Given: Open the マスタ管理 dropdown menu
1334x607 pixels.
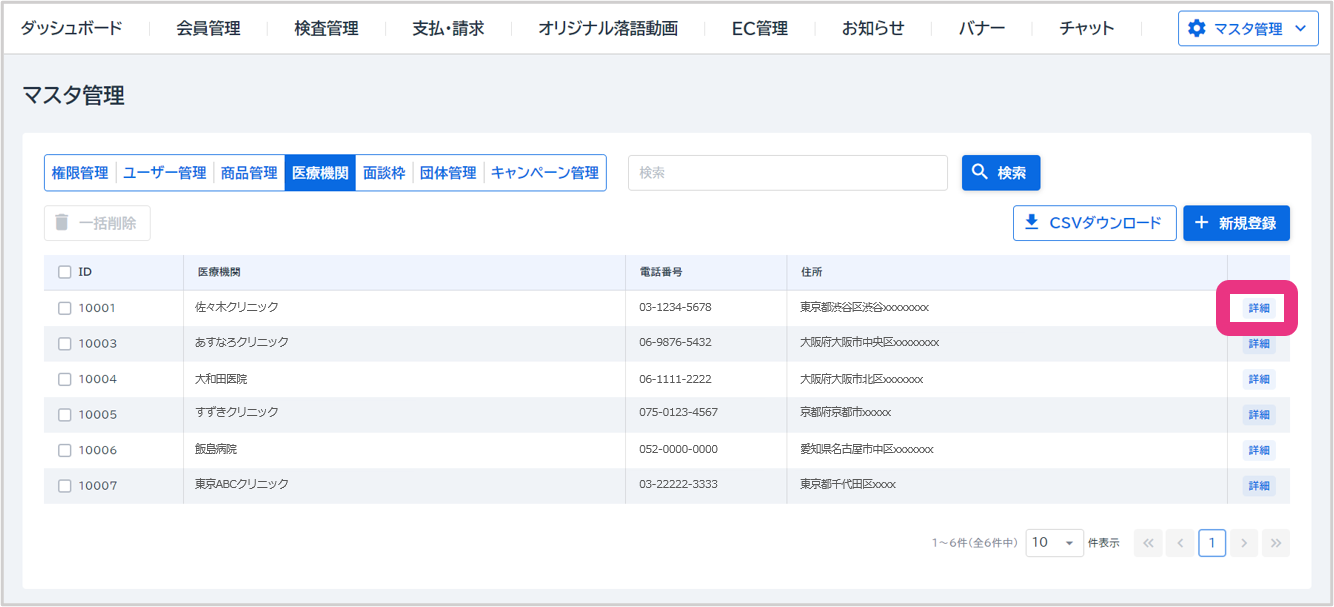Looking at the screenshot, I should click(x=1246, y=29).
